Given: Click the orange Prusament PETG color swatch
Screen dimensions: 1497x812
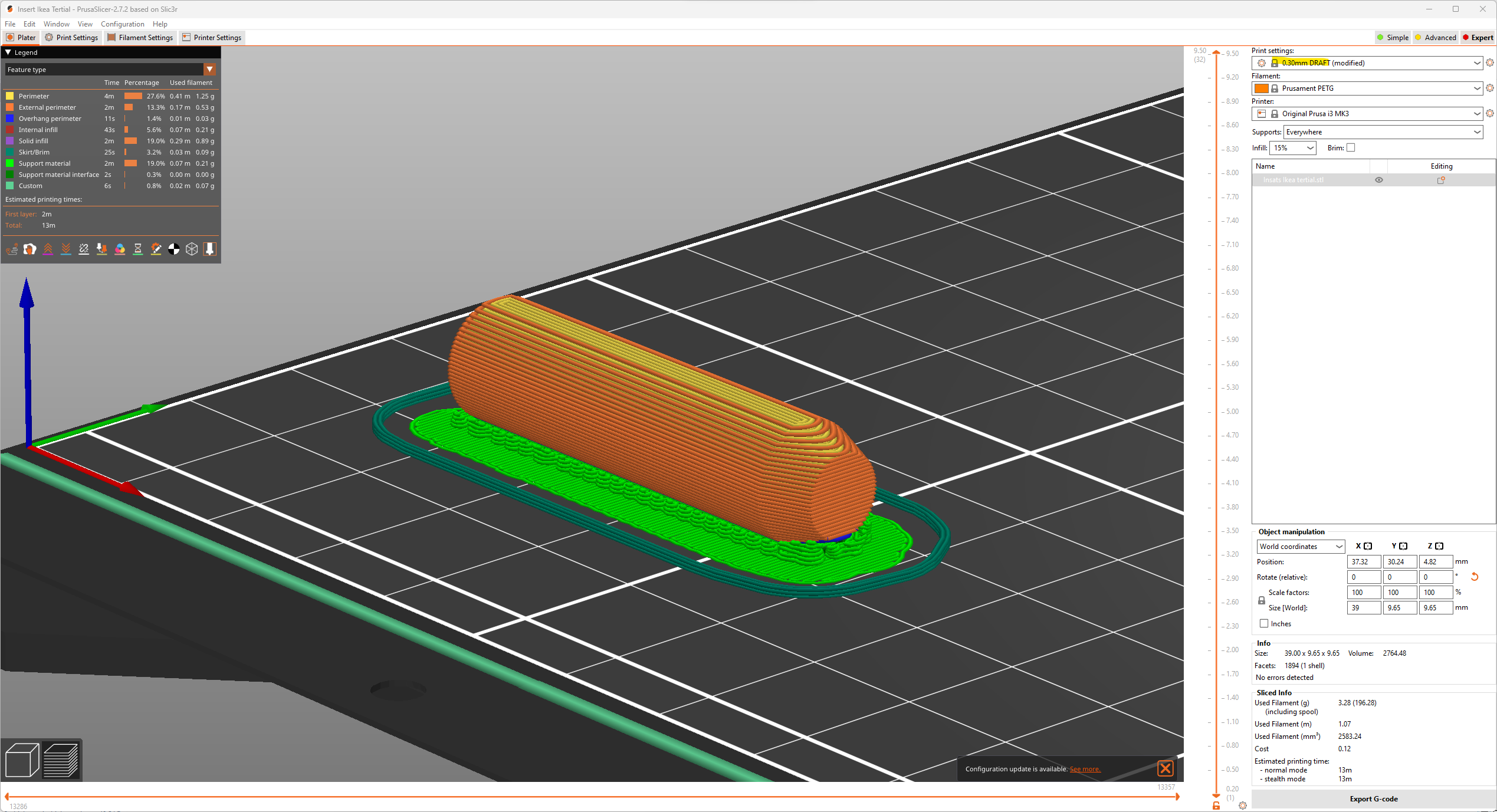Looking at the screenshot, I should 1261,88.
